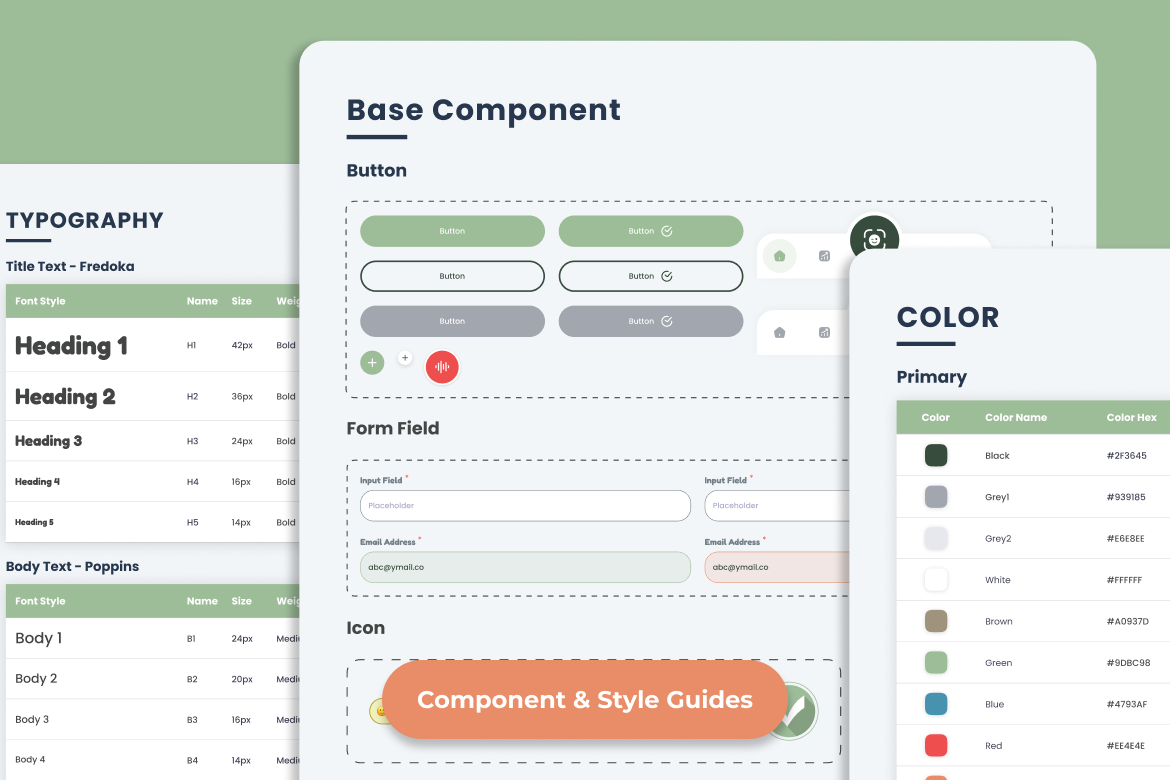
Task: Click the green circular plus button
Action: pos(372,362)
